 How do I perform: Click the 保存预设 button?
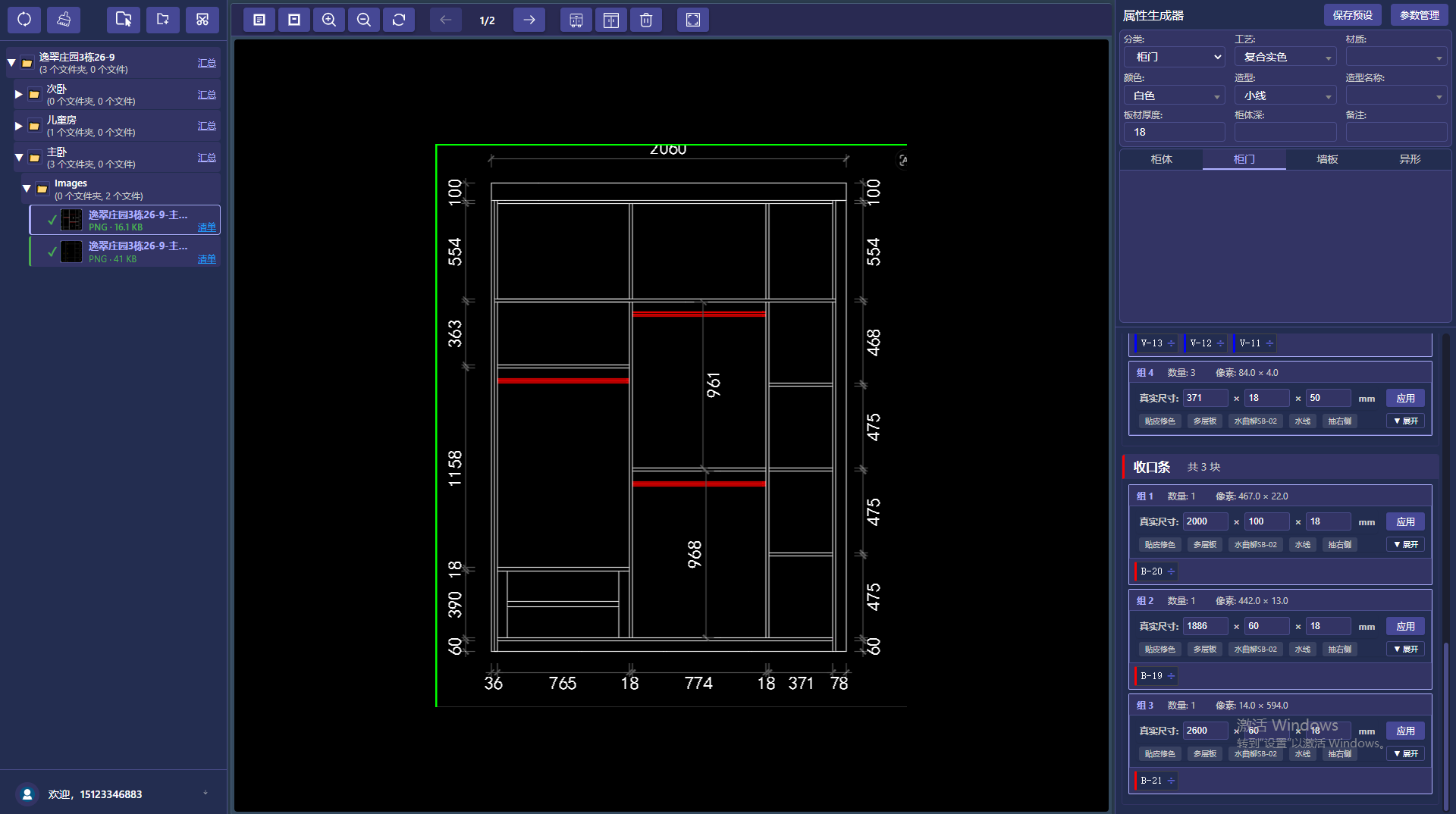(1353, 15)
